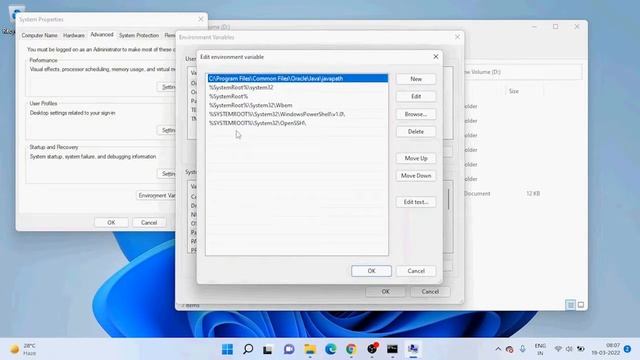This screenshot has width=640, height=360.
Task: Open the weather widget showing 28°C Haze
Action: click(23, 349)
